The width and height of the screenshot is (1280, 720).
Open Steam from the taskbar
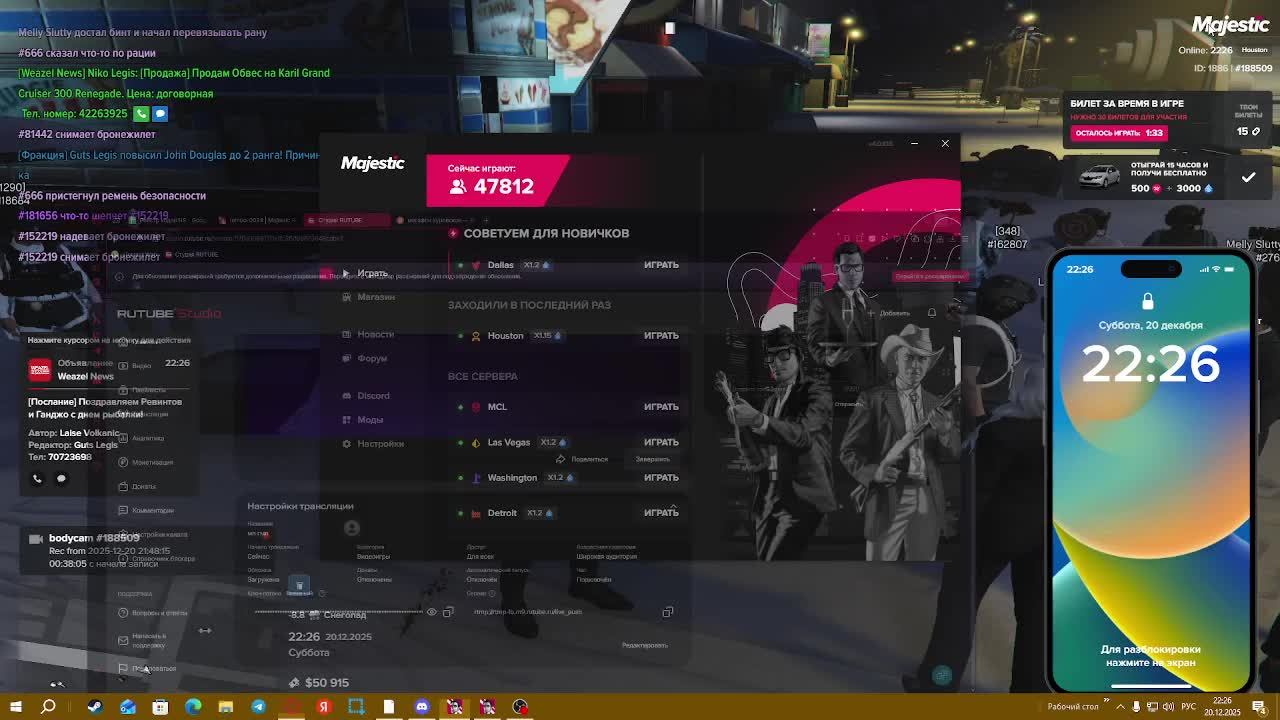(x=95, y=707)
